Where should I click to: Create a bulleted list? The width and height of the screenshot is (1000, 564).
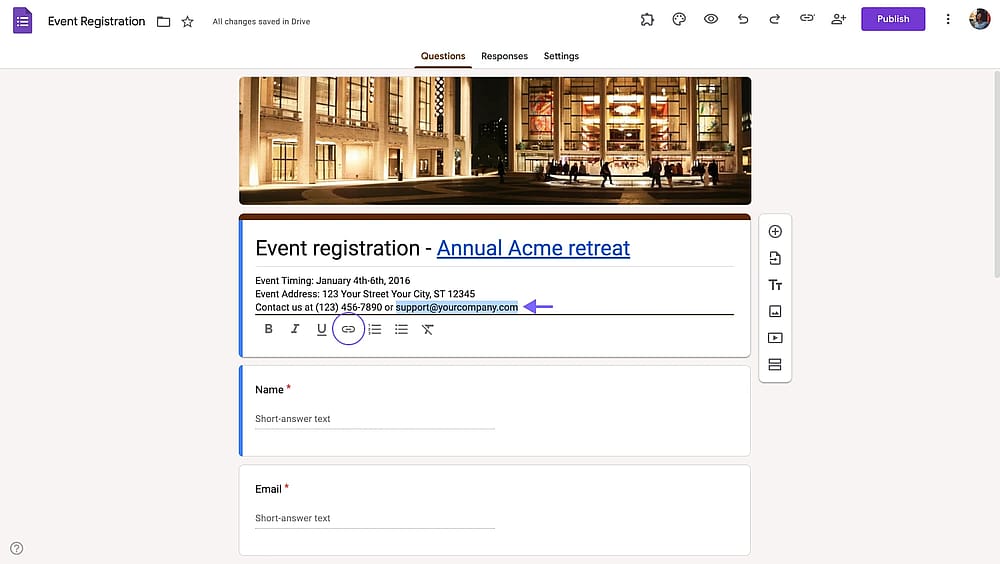coord(401,329)
